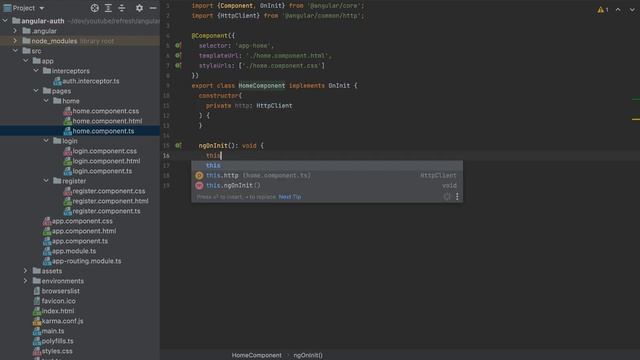Collapse the app folder

coord(26,61)
